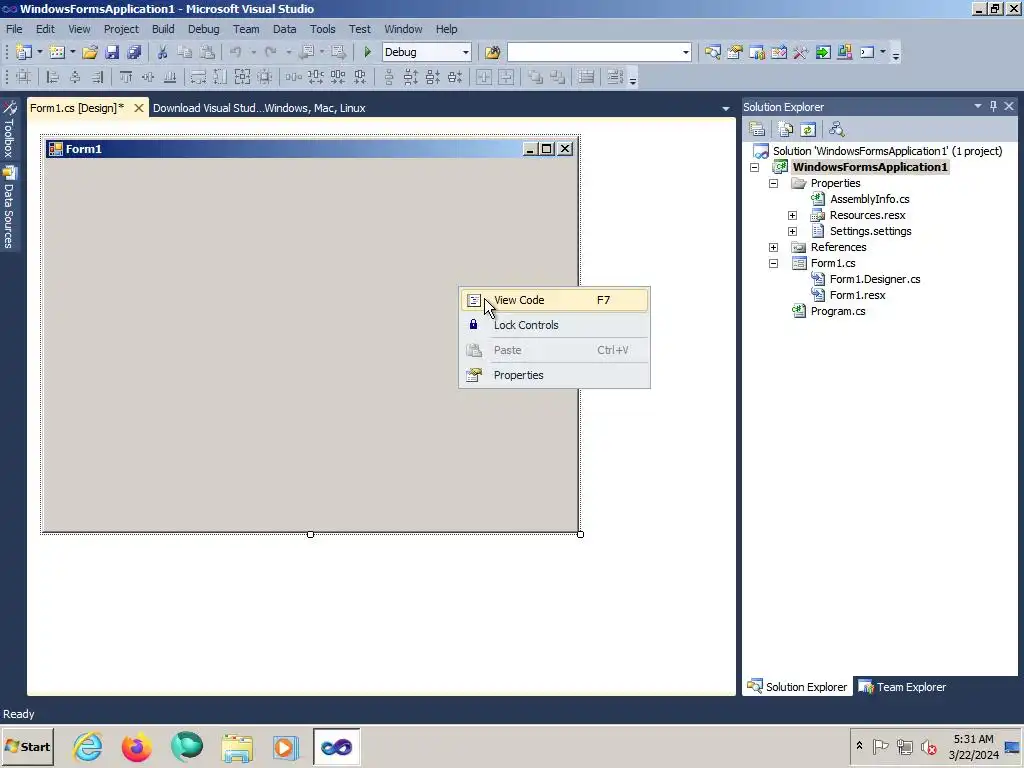
Task: Click the Form1 title bar in designer
Action: [x=310, y=149]
